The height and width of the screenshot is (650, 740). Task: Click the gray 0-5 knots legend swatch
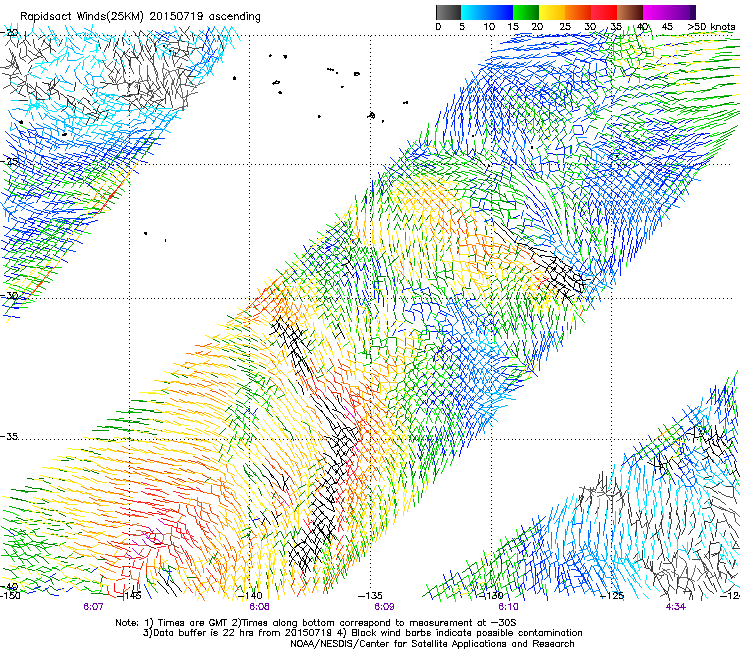[448, 12]
